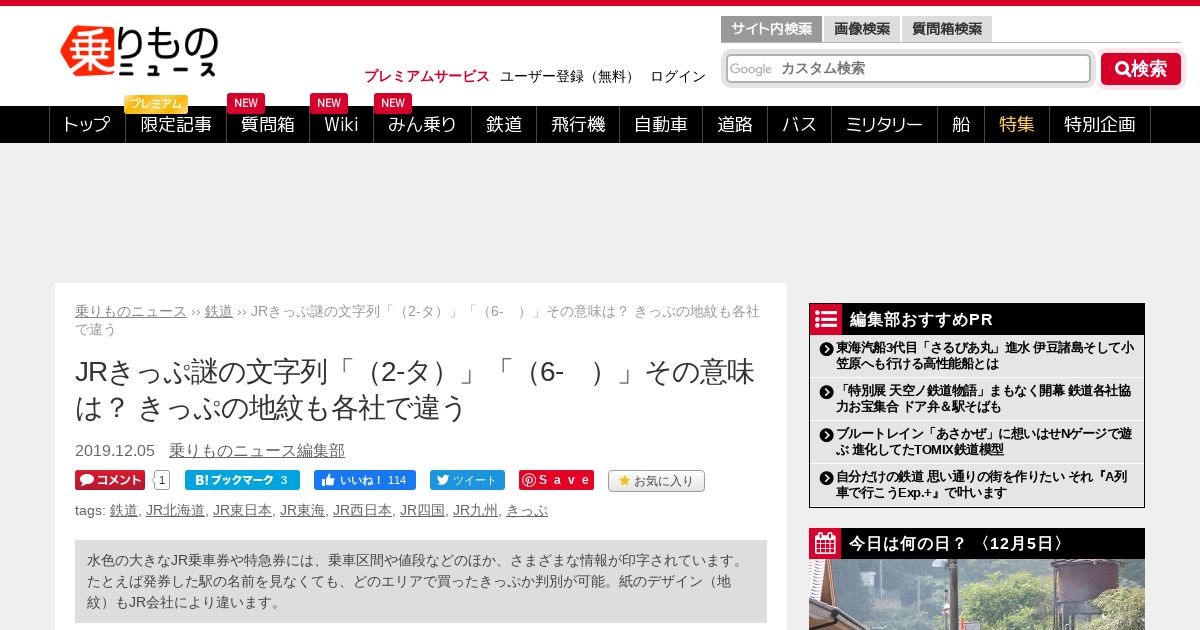The height and width of the screenshot is (630, 1200).
Task: Select the 画像検索 tab
Action: point(862,29)
